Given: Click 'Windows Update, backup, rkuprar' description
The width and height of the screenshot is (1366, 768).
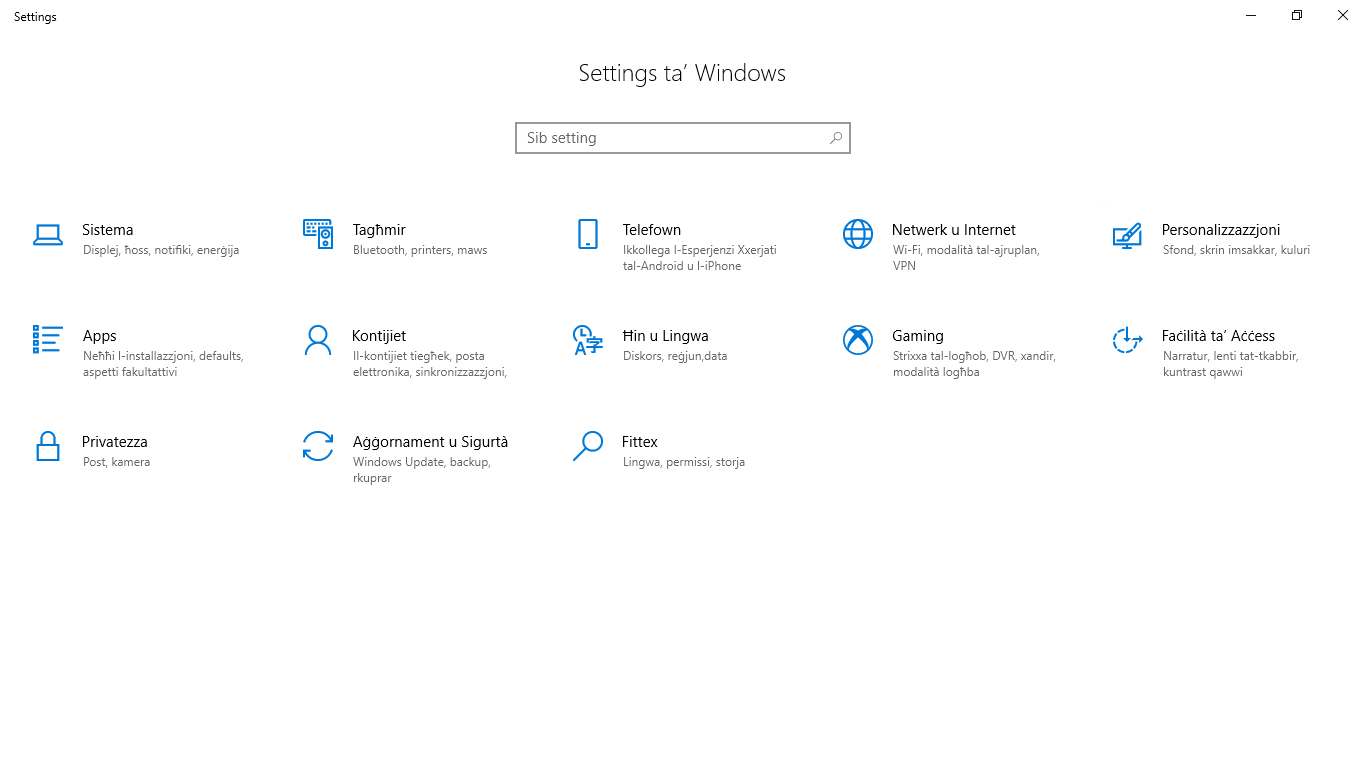Looking at the screenshot, I should coord(422,470).
